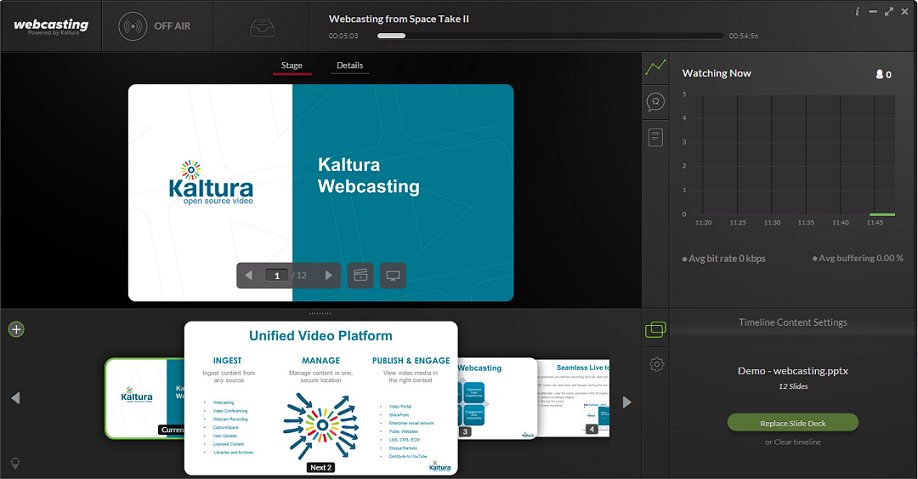
Task: Toggle full-screen with the expand arrows icon
Action: [889, 12]
